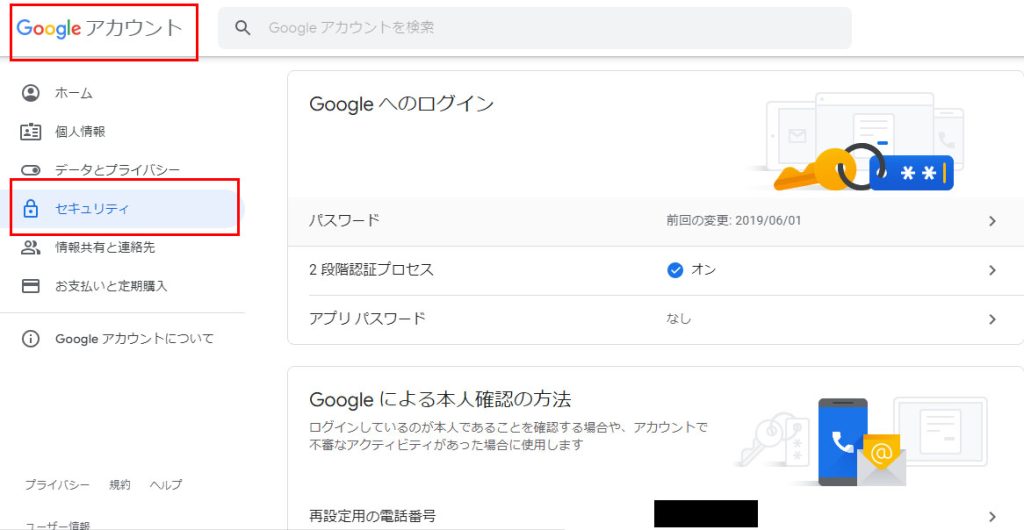Image resolution: width=1024 pixels, height=530 pixels.
Task: Expand 2 段階認証プロセス chevron arrow
Action: click(x=992, y=270)
